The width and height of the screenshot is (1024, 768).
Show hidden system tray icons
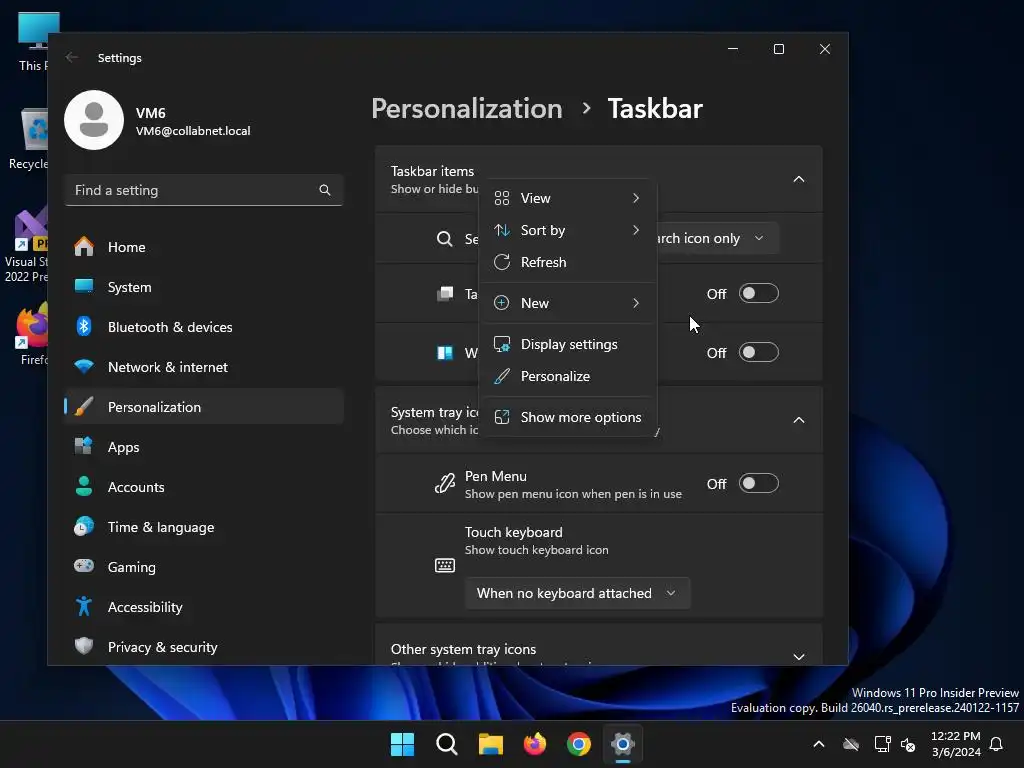tap(819, 744)
